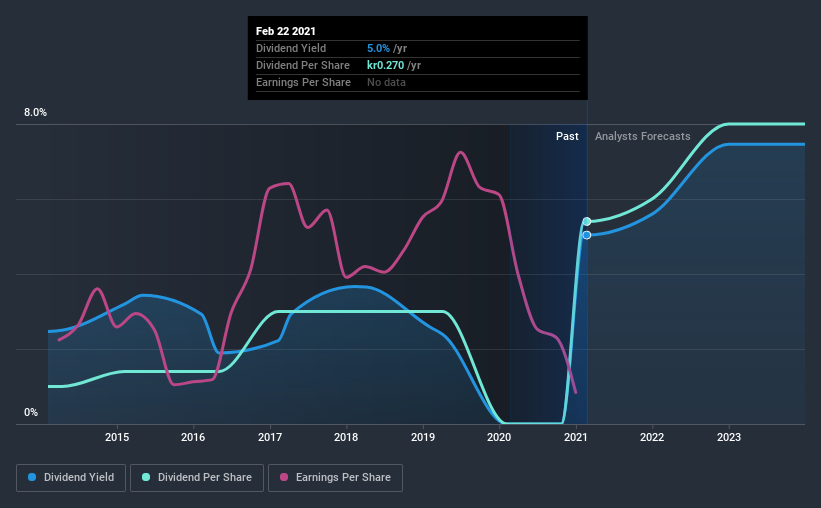This screenshot has height=508, width=821.
Task: Click the 2016 label on the x-axis
Action: (x=193, y=437)
